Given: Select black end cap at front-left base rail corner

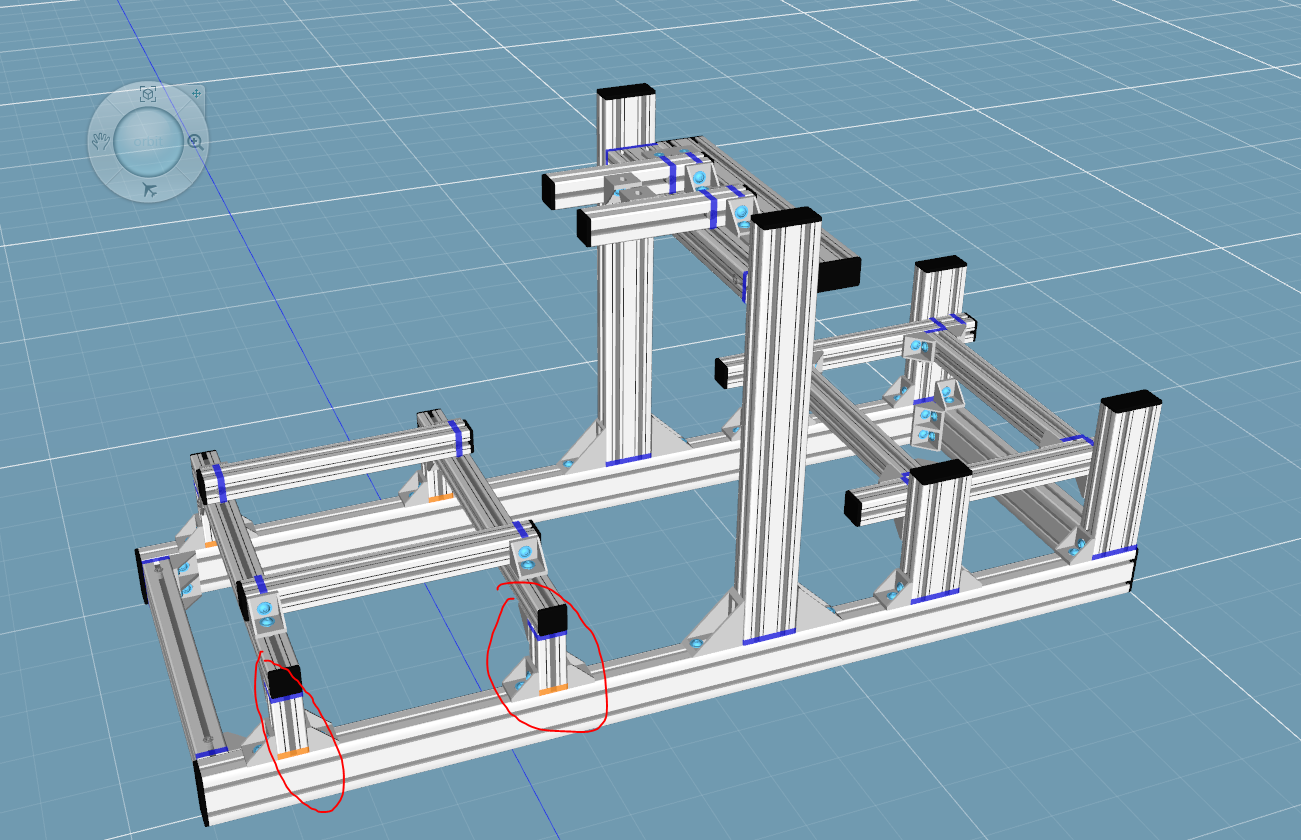Looking at the screenshot, I should click(x=202, y=790).
